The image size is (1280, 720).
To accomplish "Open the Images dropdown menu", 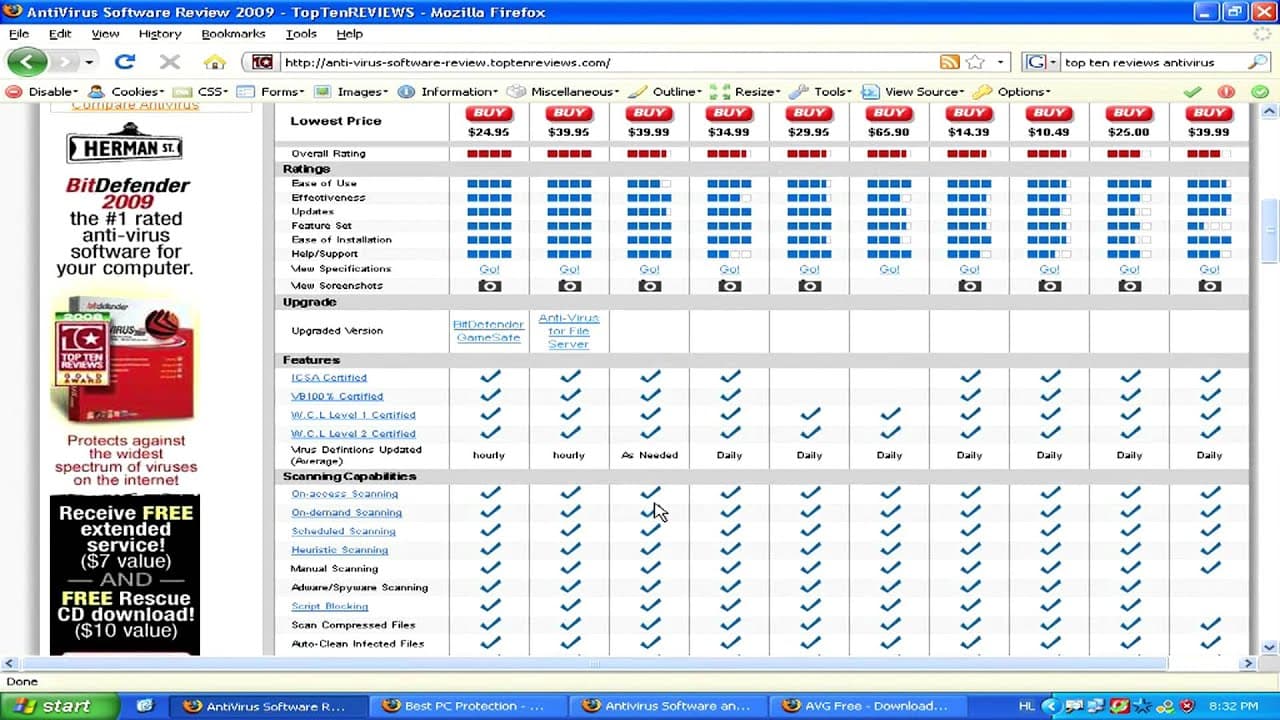I will pos(351,91).
